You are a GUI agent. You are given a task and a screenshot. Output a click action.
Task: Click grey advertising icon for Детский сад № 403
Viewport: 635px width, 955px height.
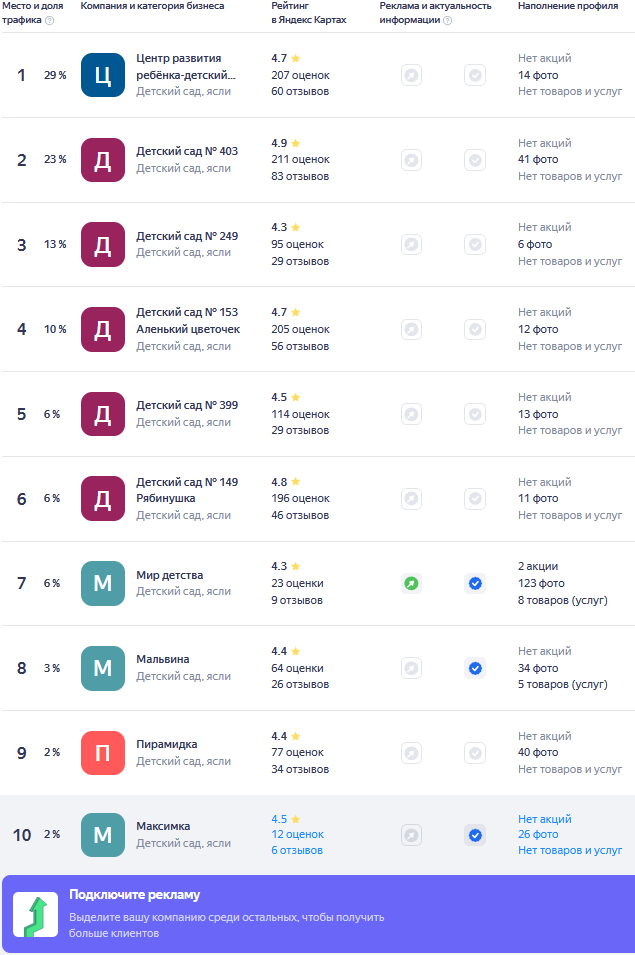[411, 160]
